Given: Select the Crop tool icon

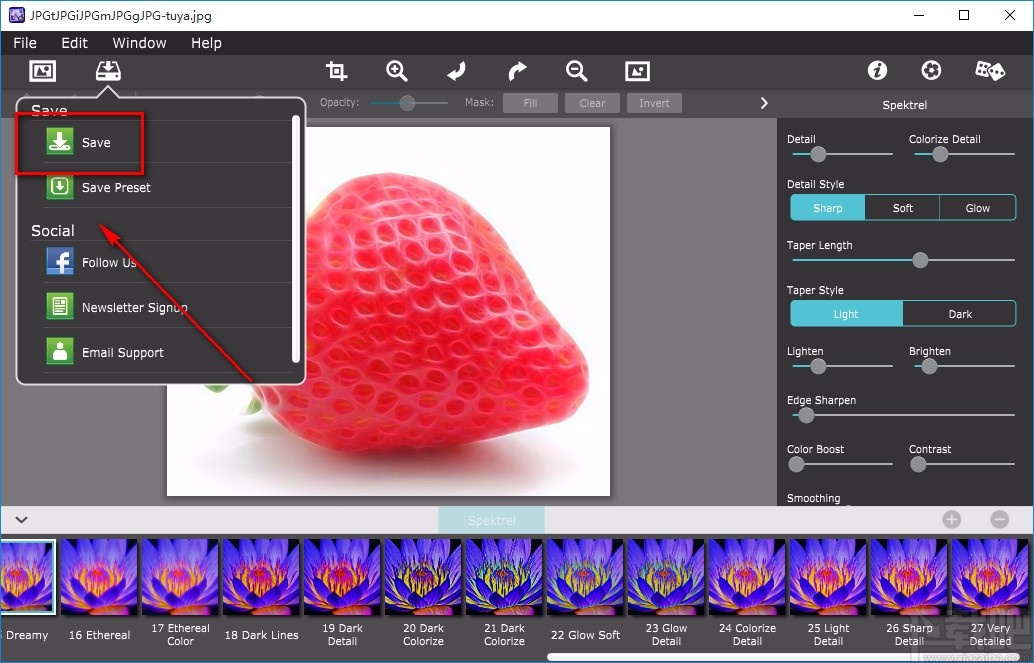Looking at the screenshot, I should (336, 71).
